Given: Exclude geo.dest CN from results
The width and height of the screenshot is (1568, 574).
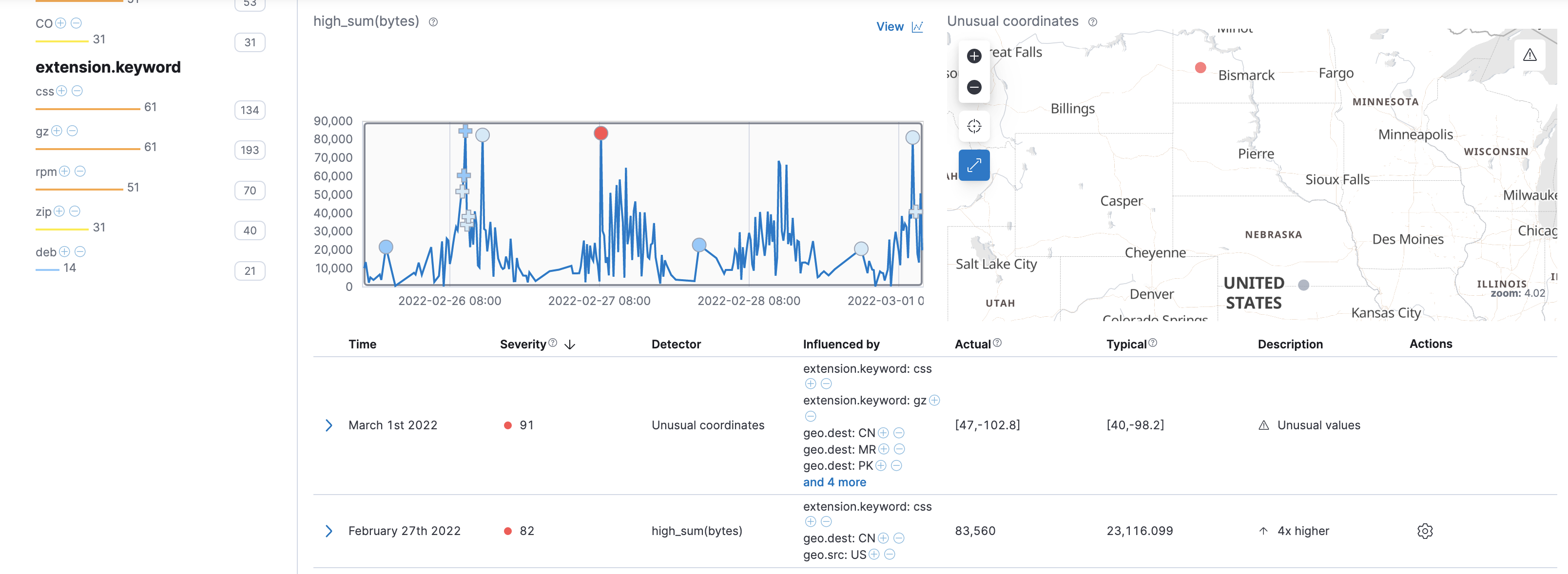Looking at the screenshot, I should (x=899, y=433).
